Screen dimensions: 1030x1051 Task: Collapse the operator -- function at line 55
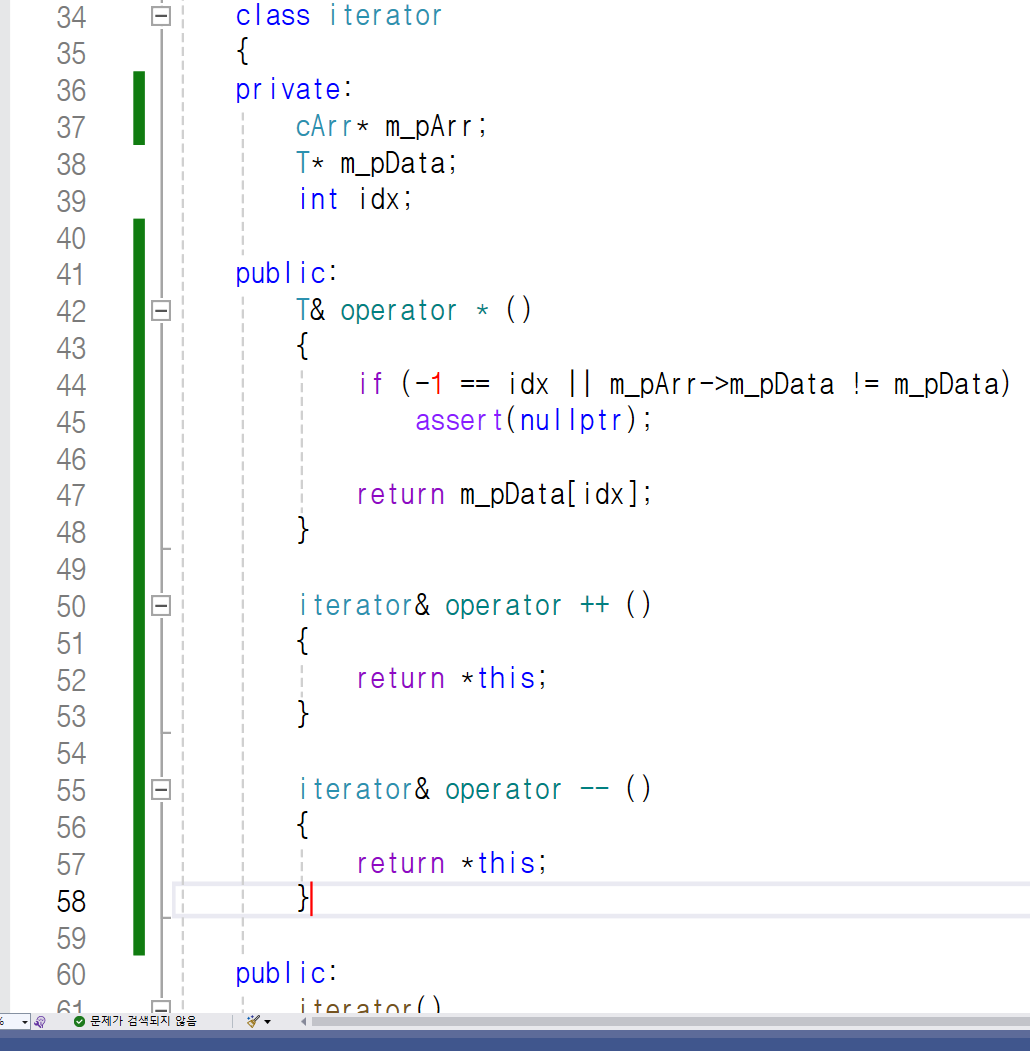(161, 790)
